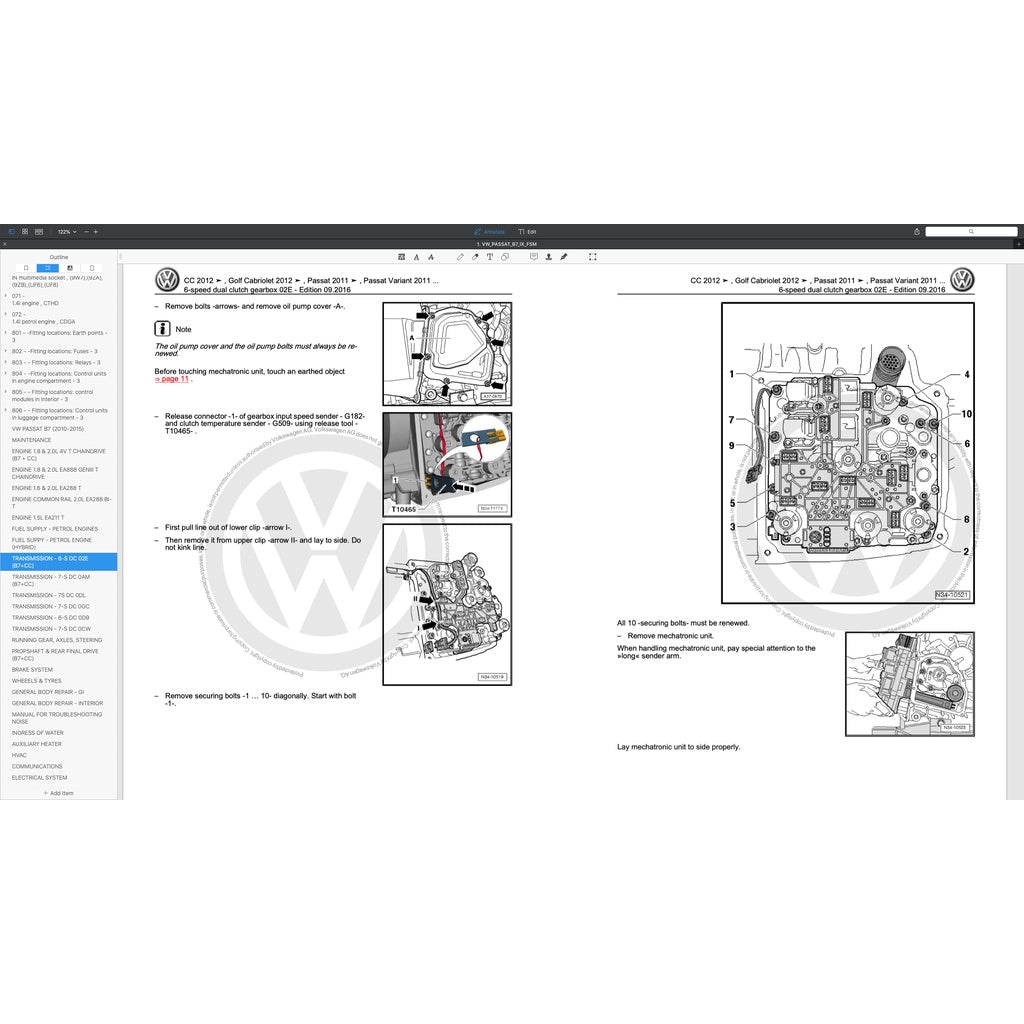Open the 122% zoom level dropdown
The width and height of the screenshot is (1024, 1024).
pyautogui.click(x=66, y=231)
